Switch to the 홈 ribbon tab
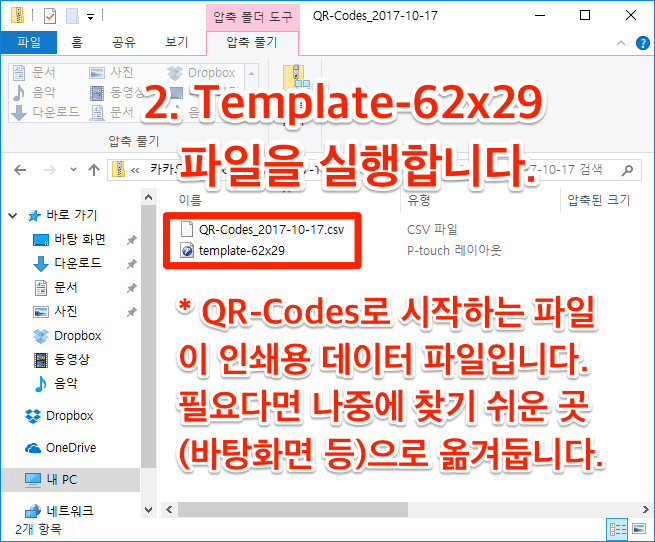 click(77, 42)
